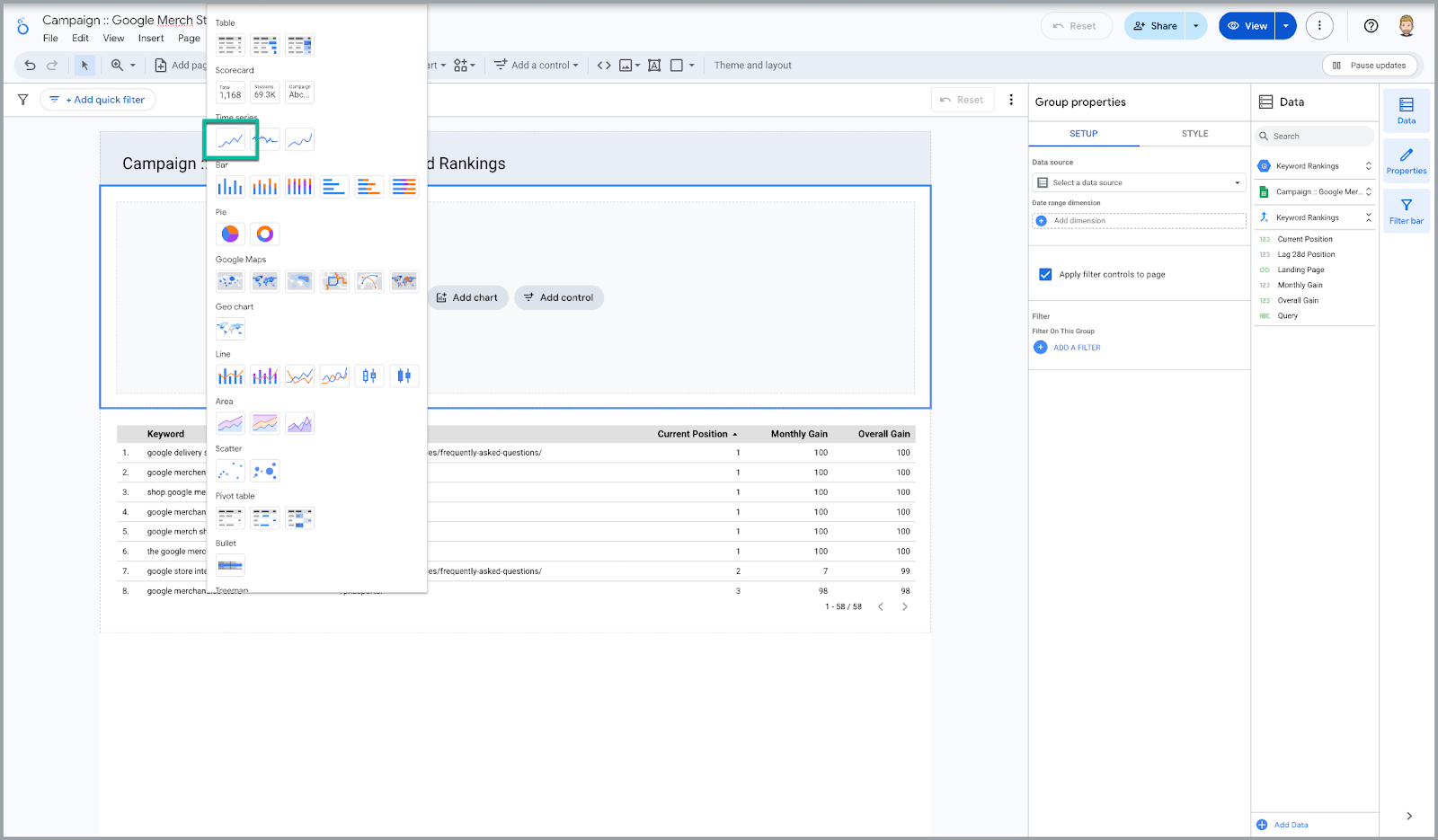This screenshot has width=1438, height=840.
Task: Click the Add control button
Action: click(559, 297)
